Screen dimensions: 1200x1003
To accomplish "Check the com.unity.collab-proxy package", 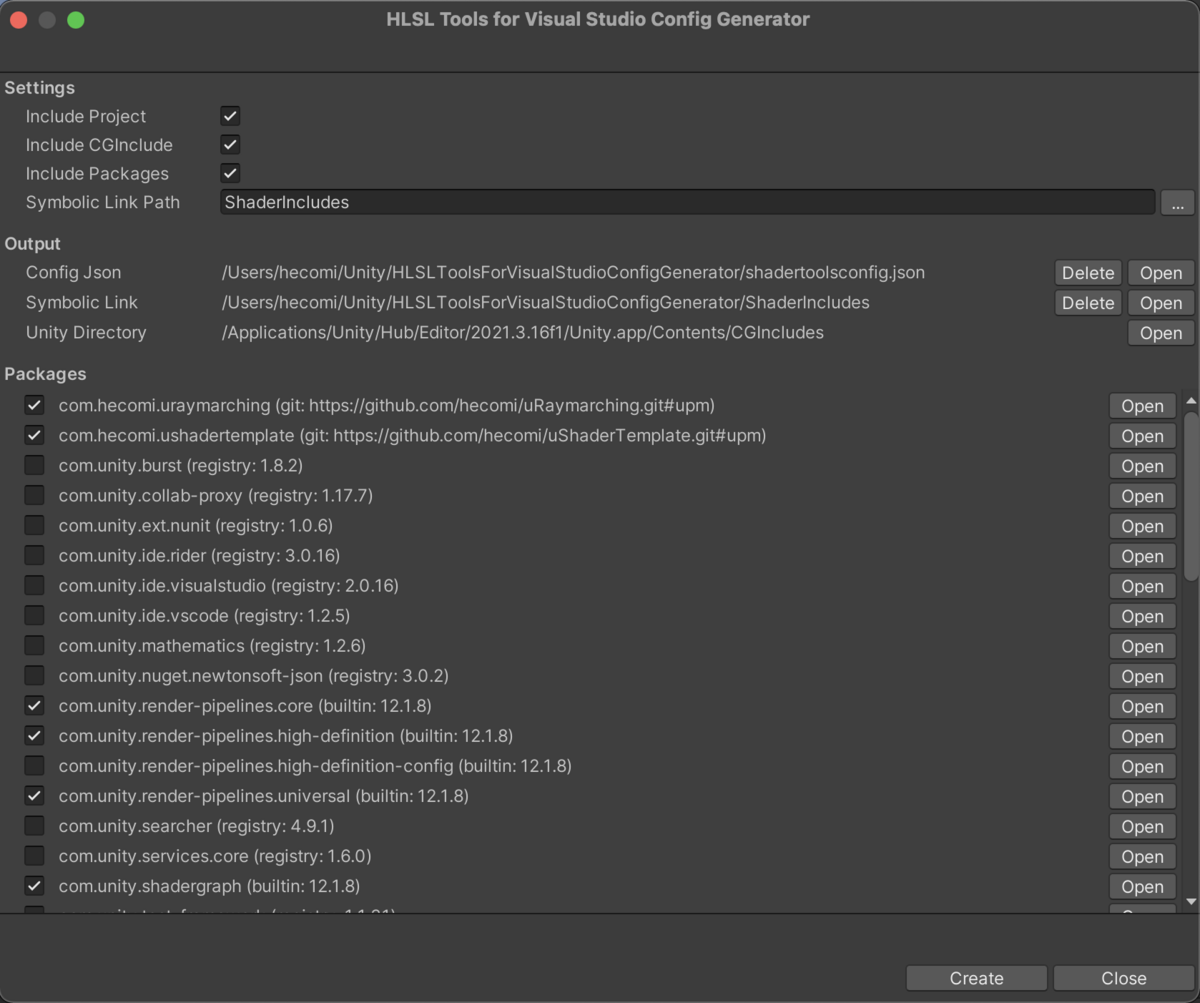I will 35,495.
